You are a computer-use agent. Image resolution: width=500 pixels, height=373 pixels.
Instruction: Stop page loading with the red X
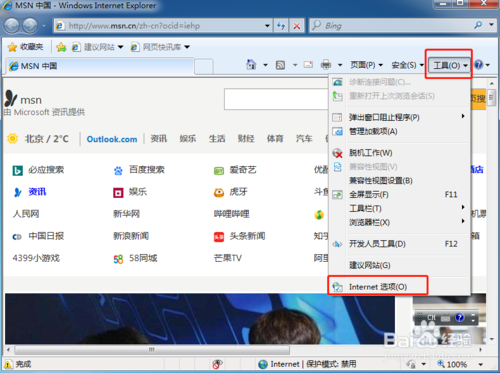(296, 26)
